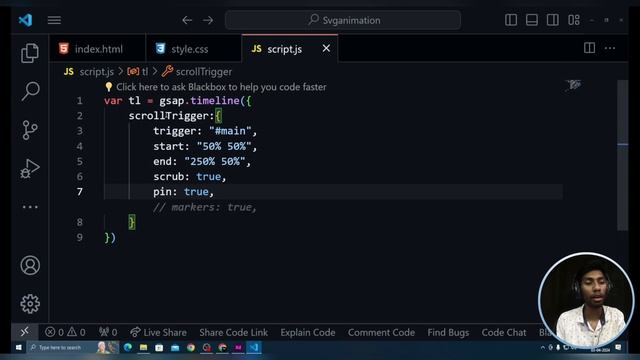Select the script.js tab

click(284, 49)
